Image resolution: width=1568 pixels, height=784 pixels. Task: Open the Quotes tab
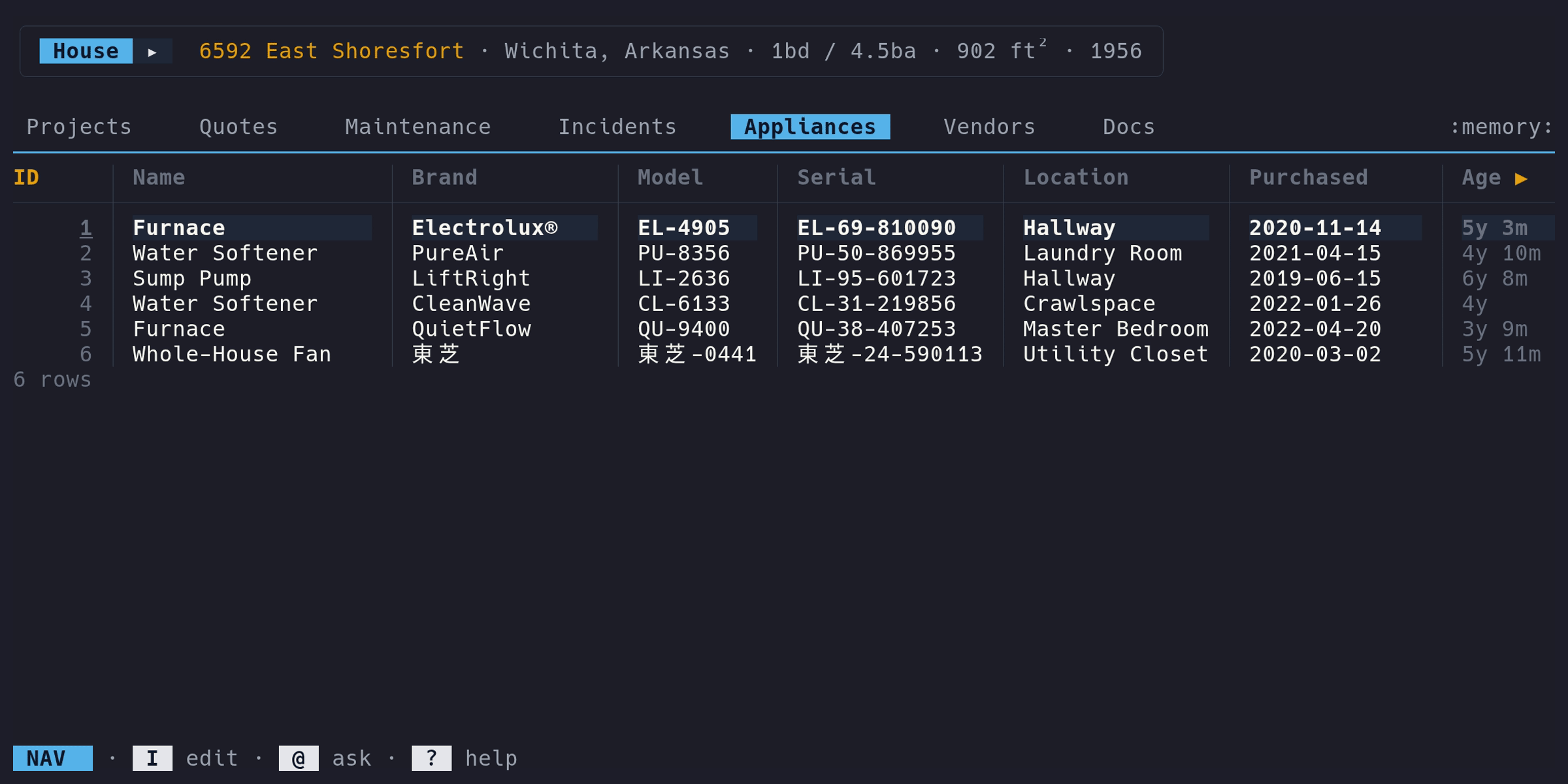(238, 127)
